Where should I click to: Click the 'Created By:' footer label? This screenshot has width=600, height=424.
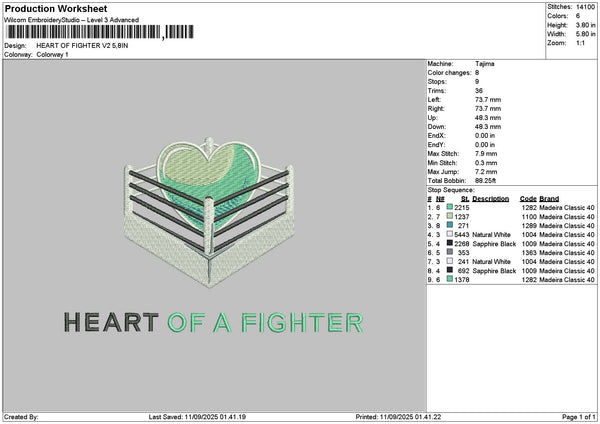pos(21,417)
